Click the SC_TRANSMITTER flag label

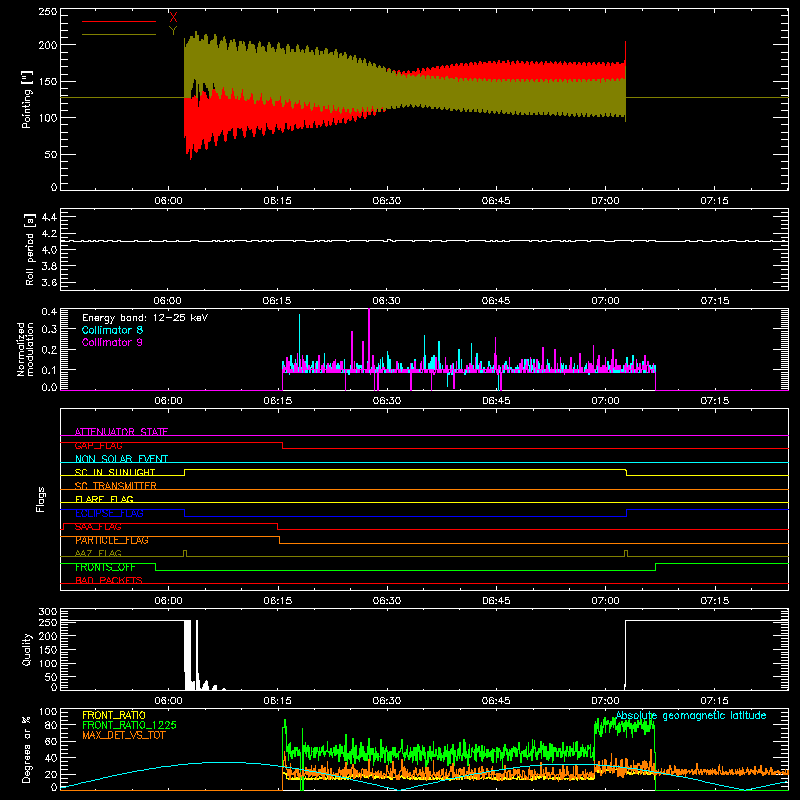(116, 486)
